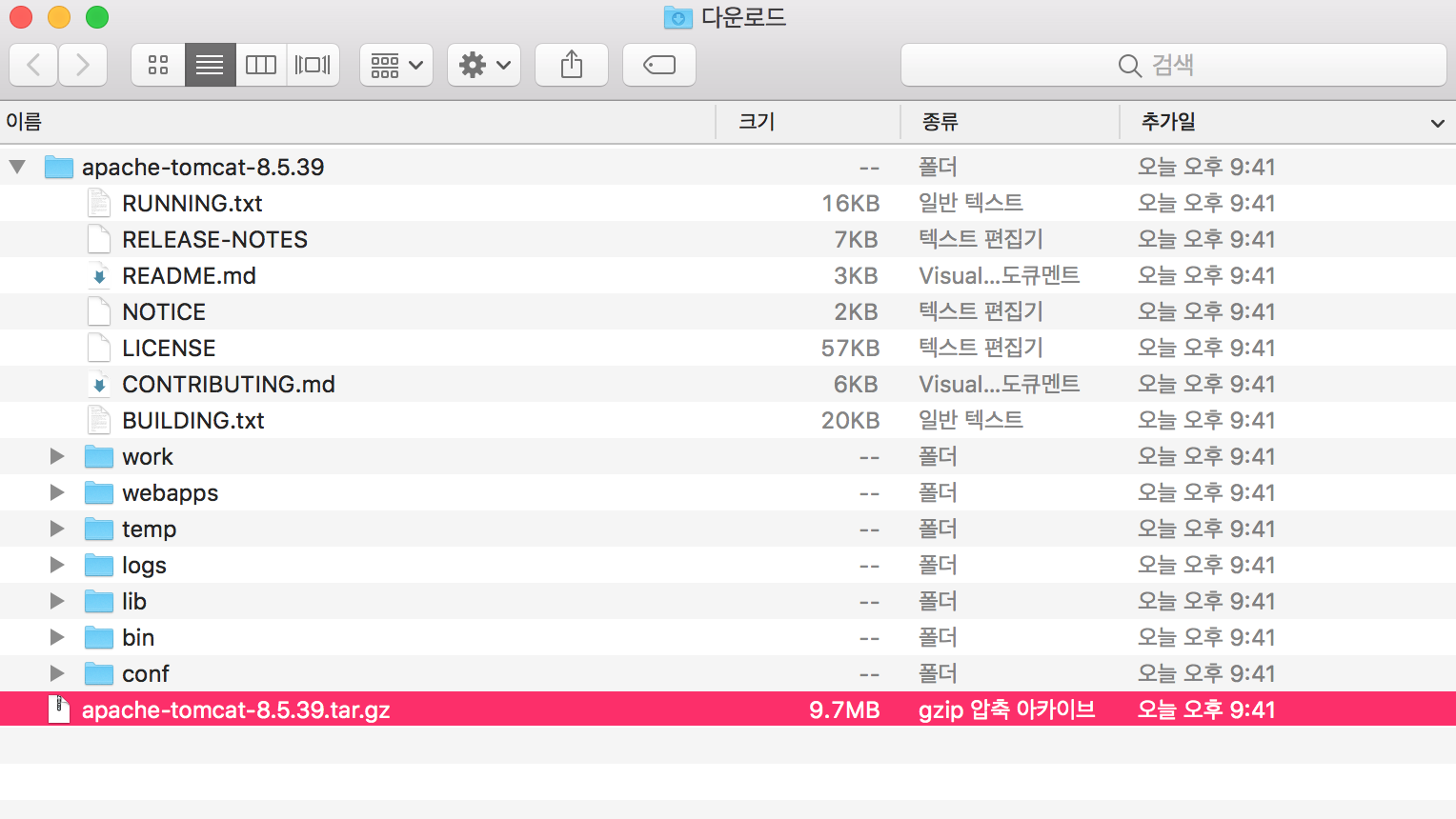The image size is (1456, 819).
Task: Go forward with the right arrow button
Action: coord(83,65)
